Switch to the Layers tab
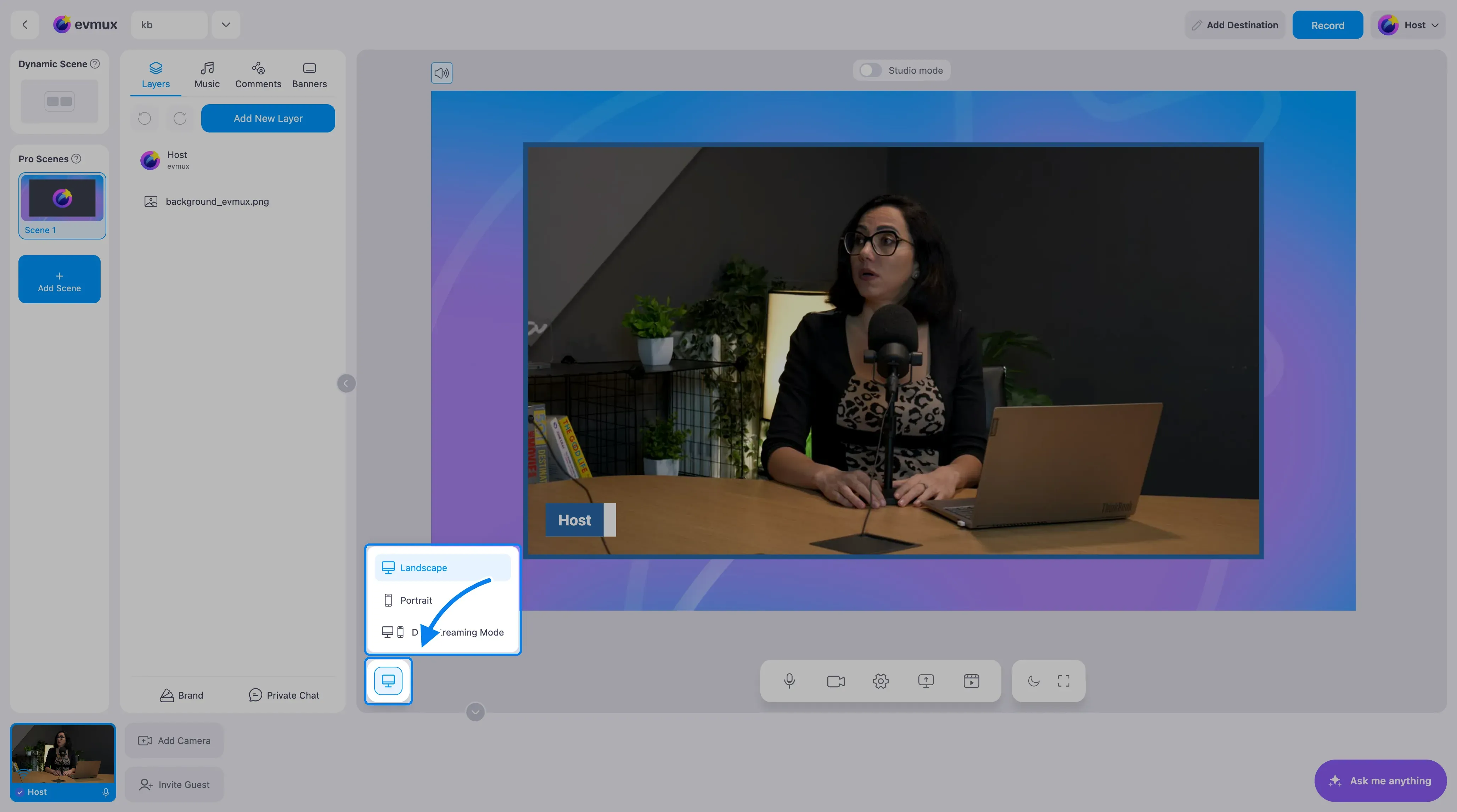 (x=156, y=75)
